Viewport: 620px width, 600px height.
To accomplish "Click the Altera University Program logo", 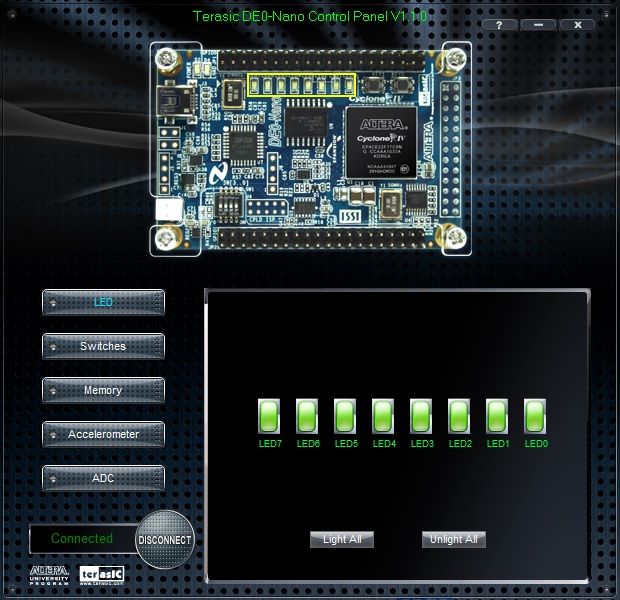I will point(49,575).
